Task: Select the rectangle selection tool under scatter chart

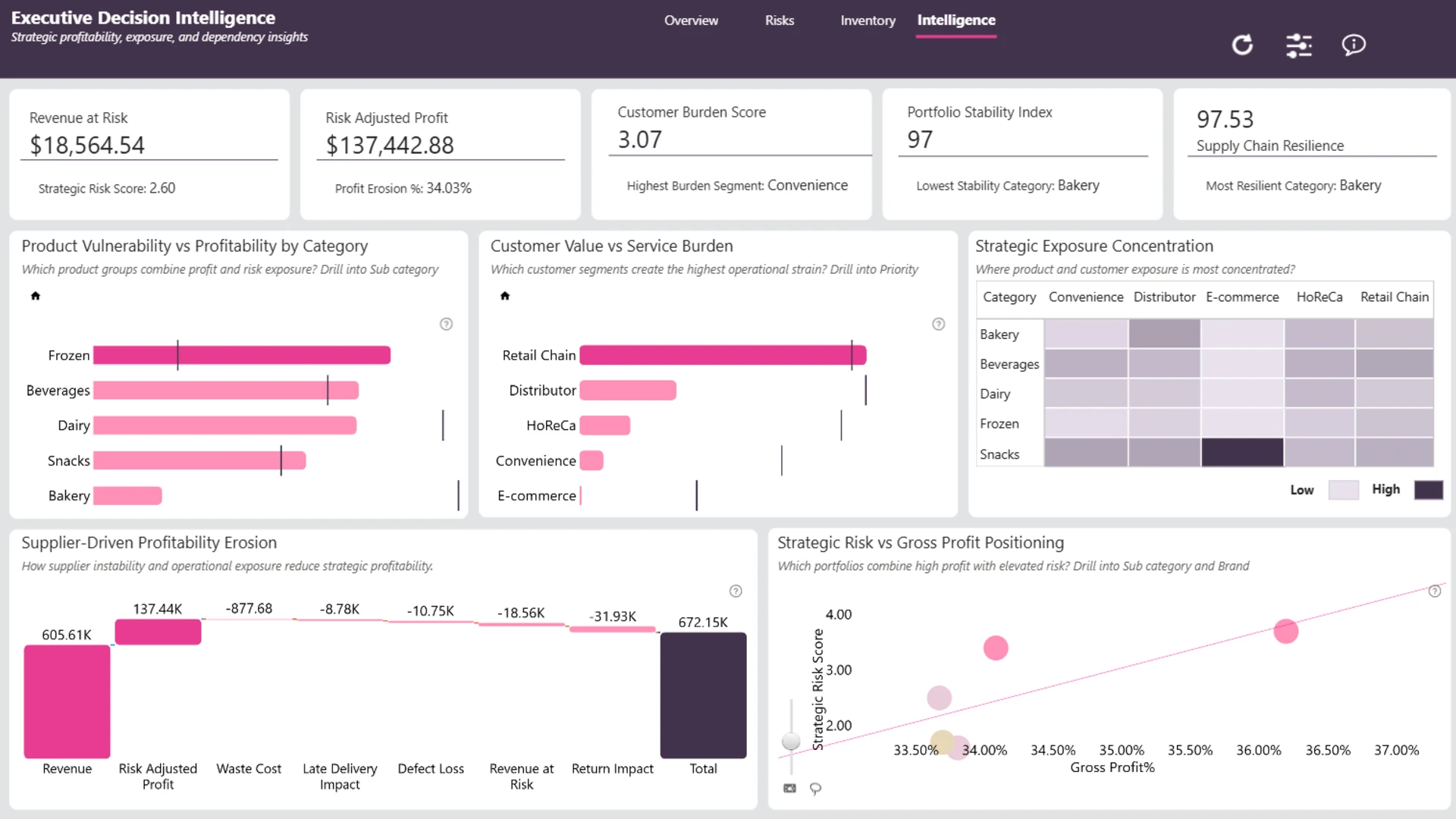Action: [789, 789]
